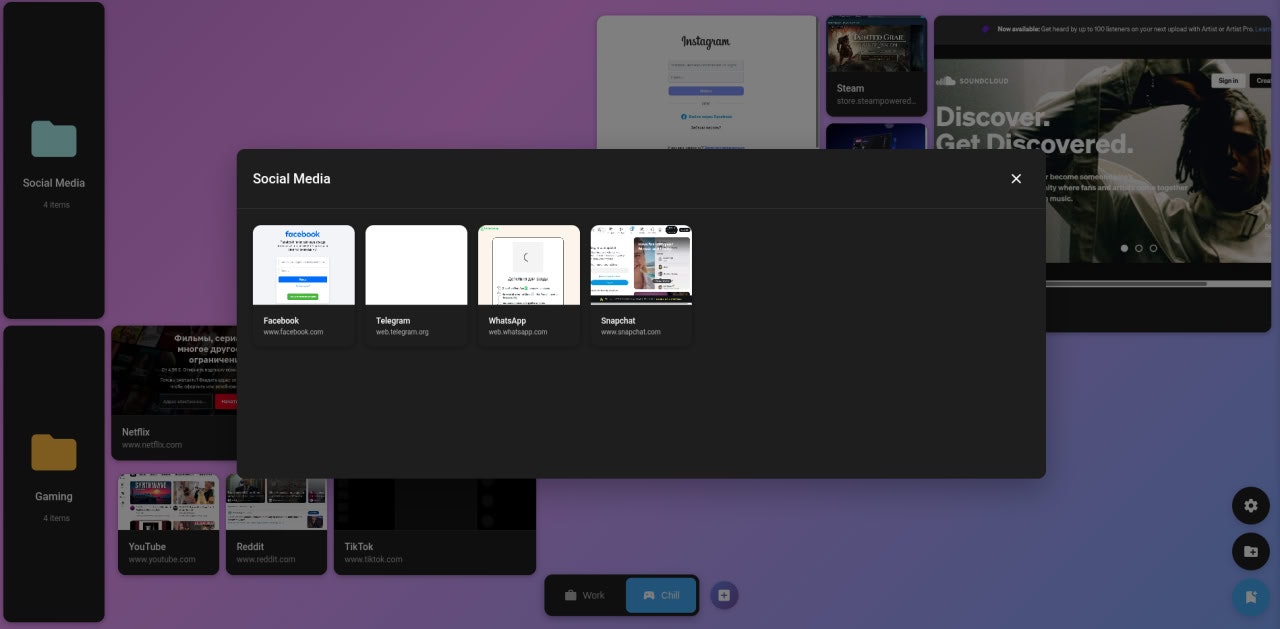Click the gamepad icon inside the Chill button
The image size is (1280, 629).
pos(650,595)
